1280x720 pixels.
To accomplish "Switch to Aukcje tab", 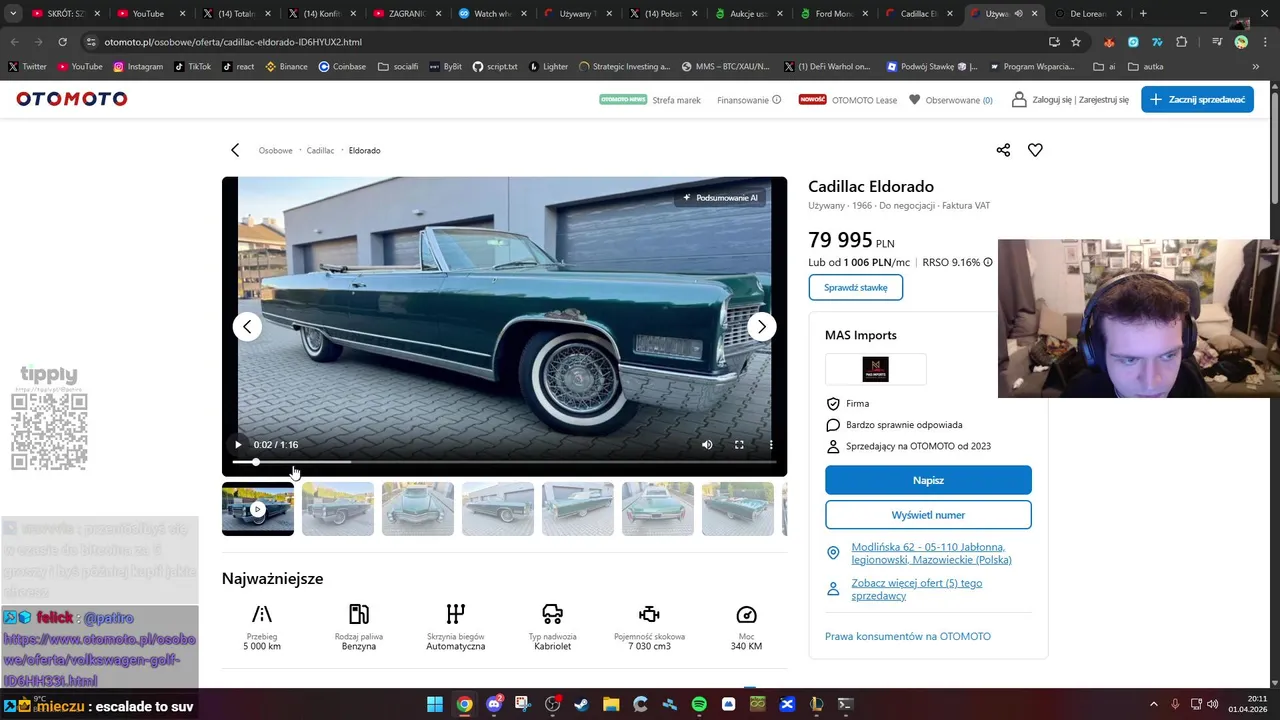I will [x=750, y=14].
